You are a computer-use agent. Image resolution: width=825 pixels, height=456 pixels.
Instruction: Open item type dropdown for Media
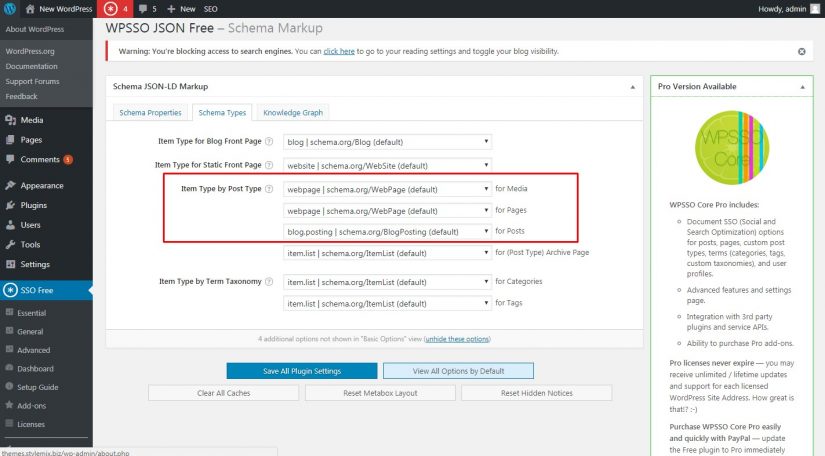[387, 189]
